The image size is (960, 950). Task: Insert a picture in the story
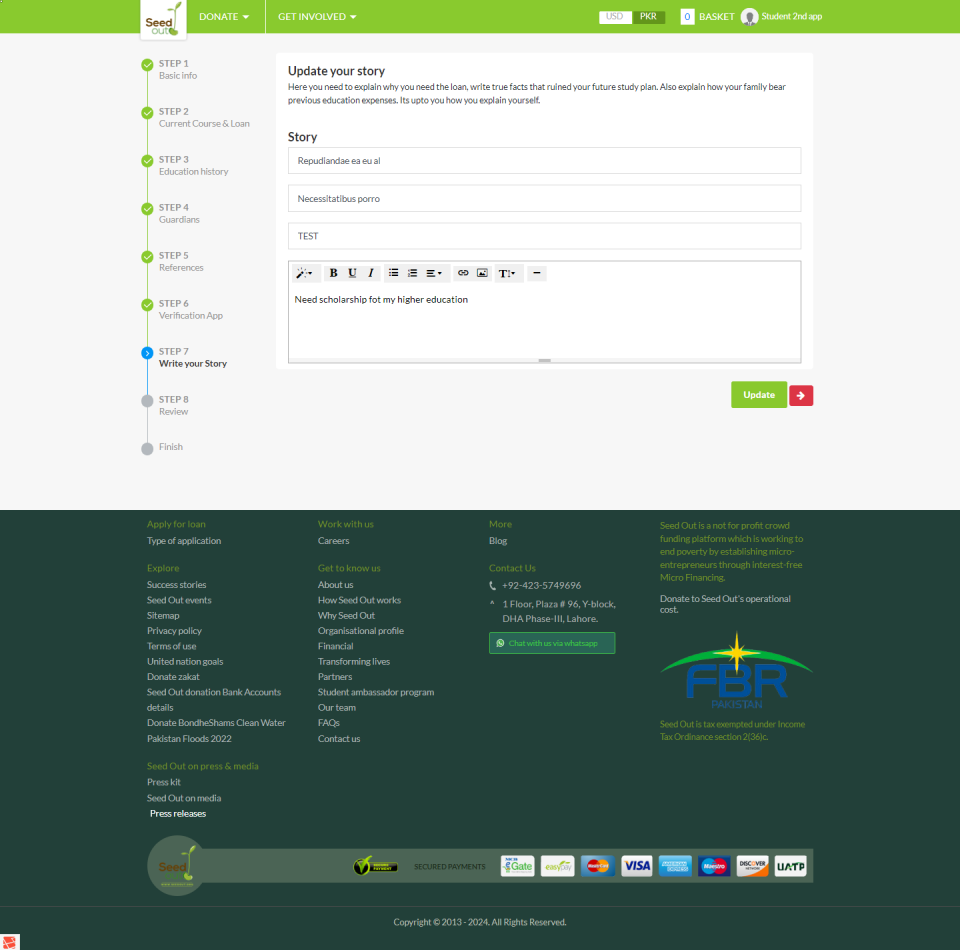click(482, 273)
